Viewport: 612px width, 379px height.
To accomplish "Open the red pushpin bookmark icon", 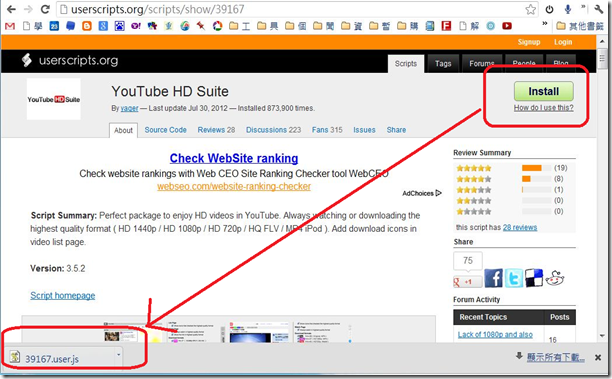I will pyautogui.click(x=201, y=26).
